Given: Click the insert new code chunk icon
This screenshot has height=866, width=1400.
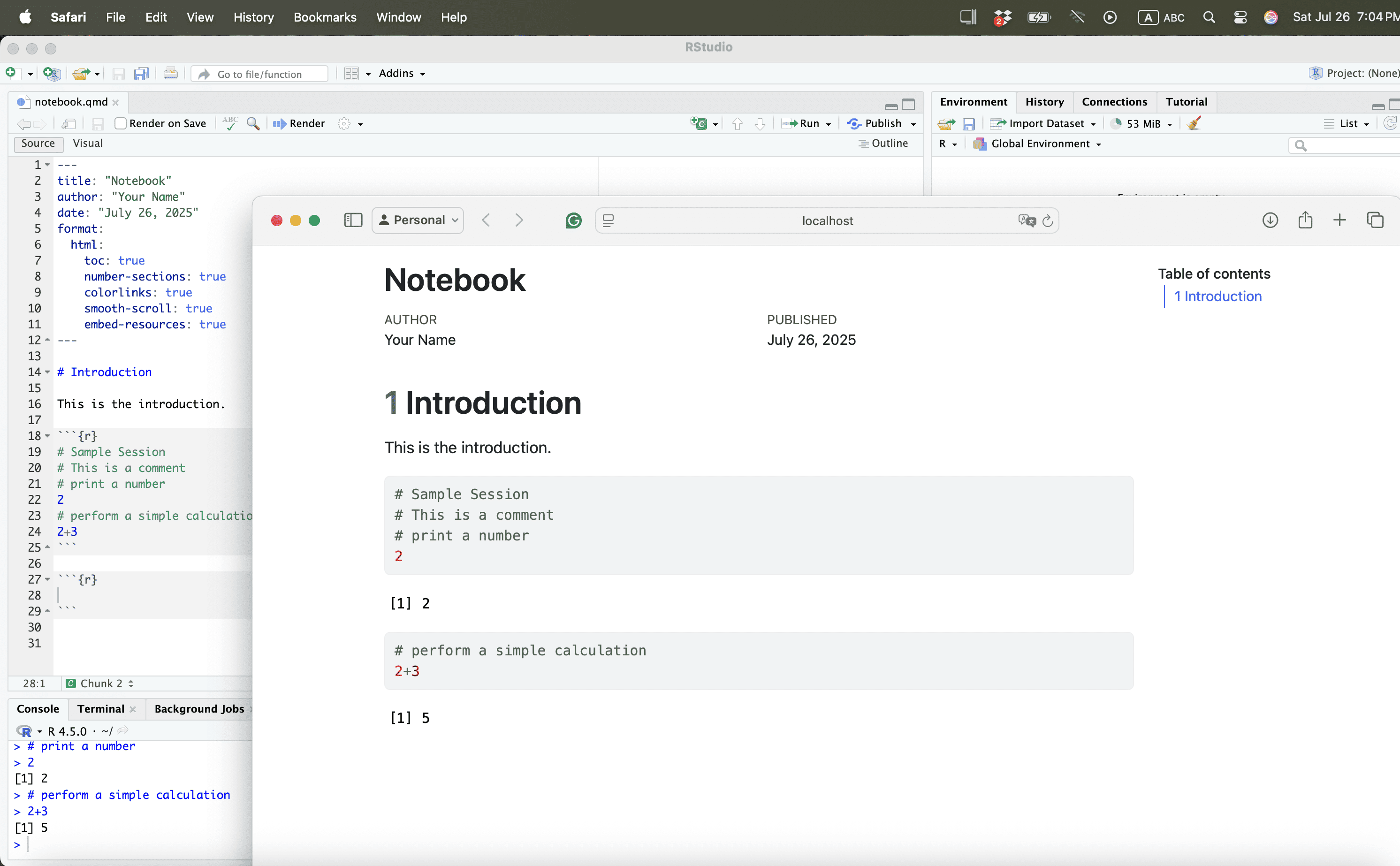Looking at the screenshot, I should coord(699,123).
